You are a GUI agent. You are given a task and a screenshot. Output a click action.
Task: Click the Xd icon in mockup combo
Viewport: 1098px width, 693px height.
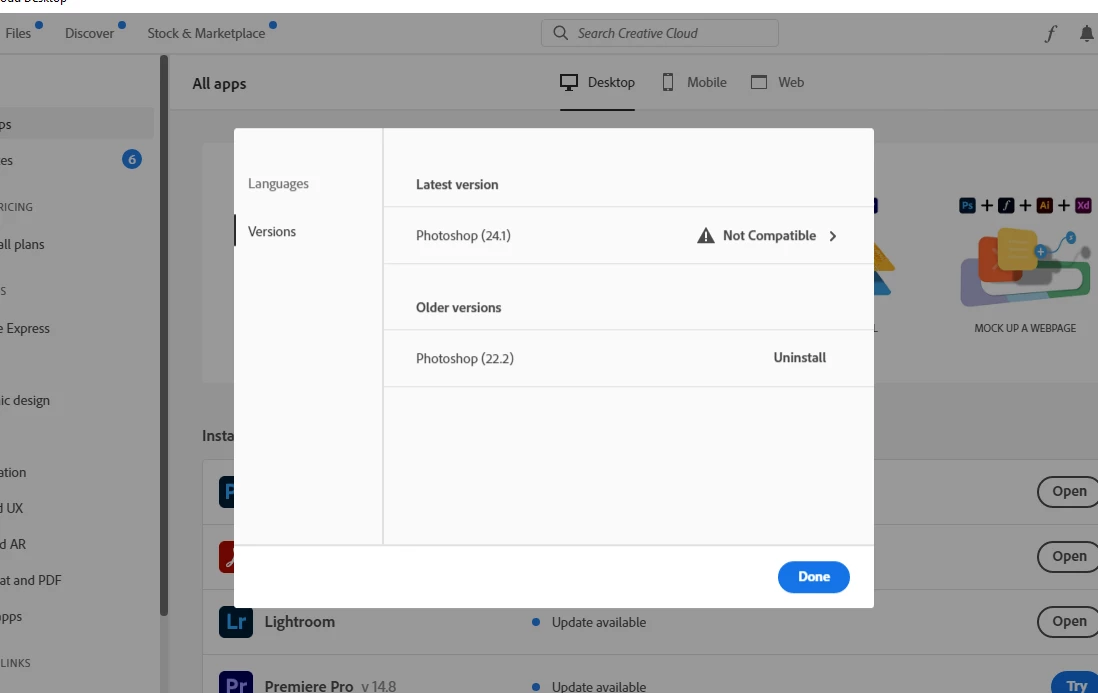[x=1083, y=205]
